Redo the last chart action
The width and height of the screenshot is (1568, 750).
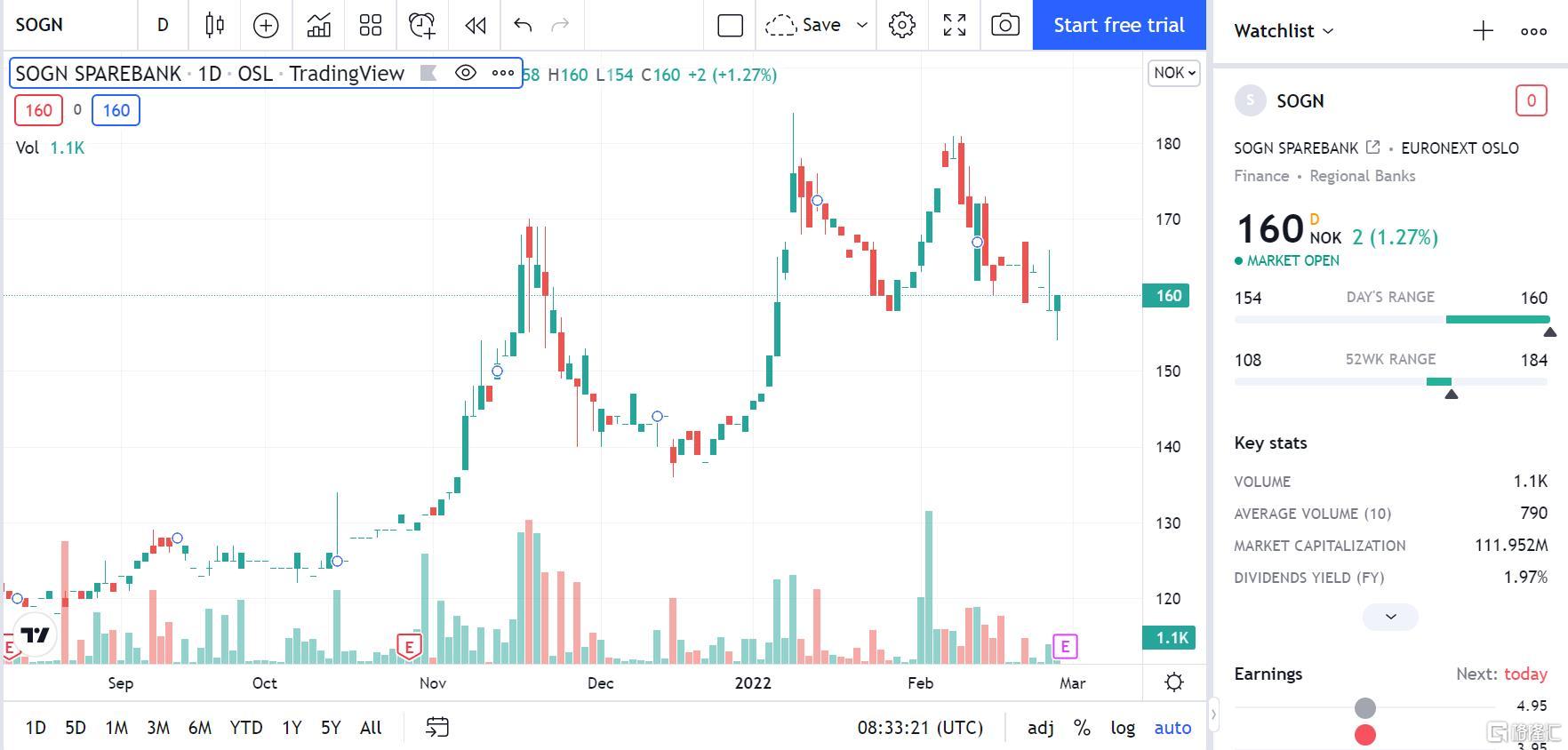click(x=560, y=25)
